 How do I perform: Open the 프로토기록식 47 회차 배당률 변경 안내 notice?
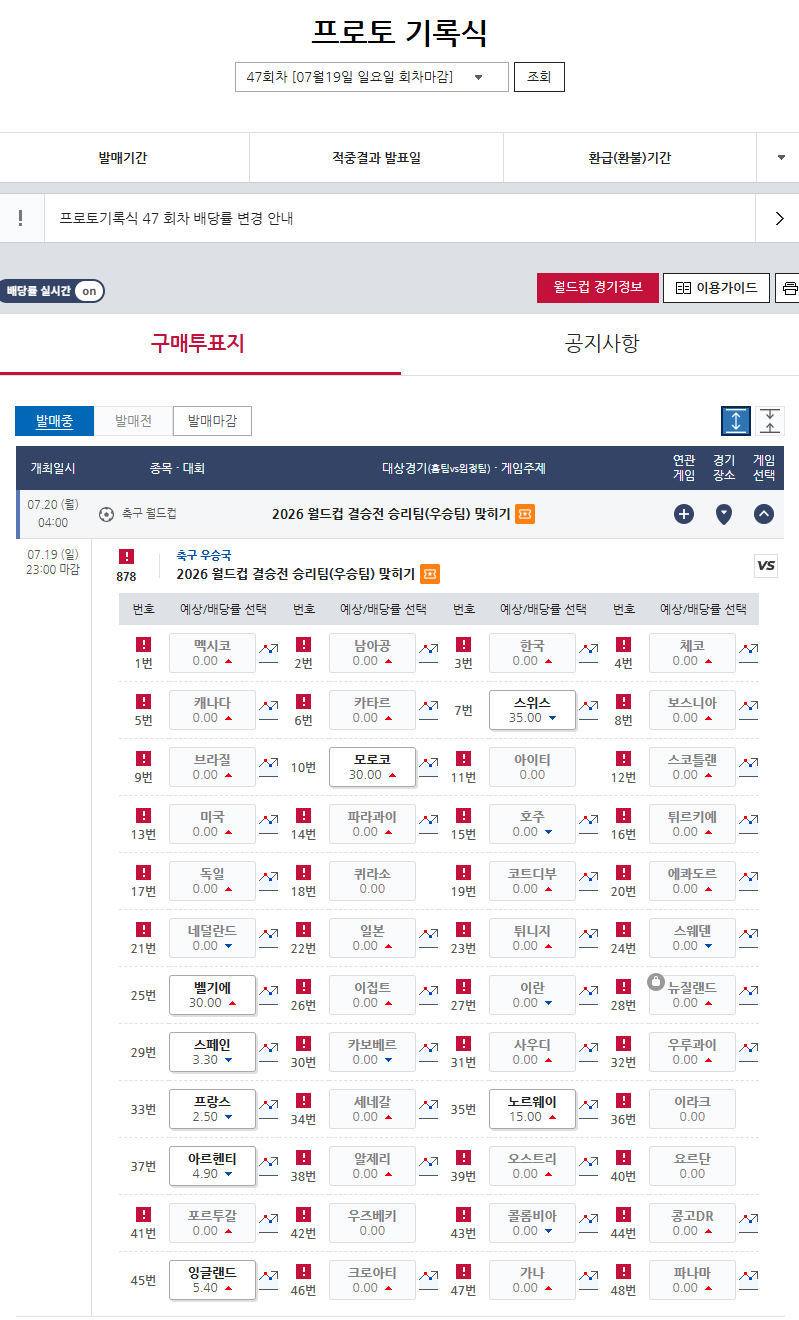point(177,218)
